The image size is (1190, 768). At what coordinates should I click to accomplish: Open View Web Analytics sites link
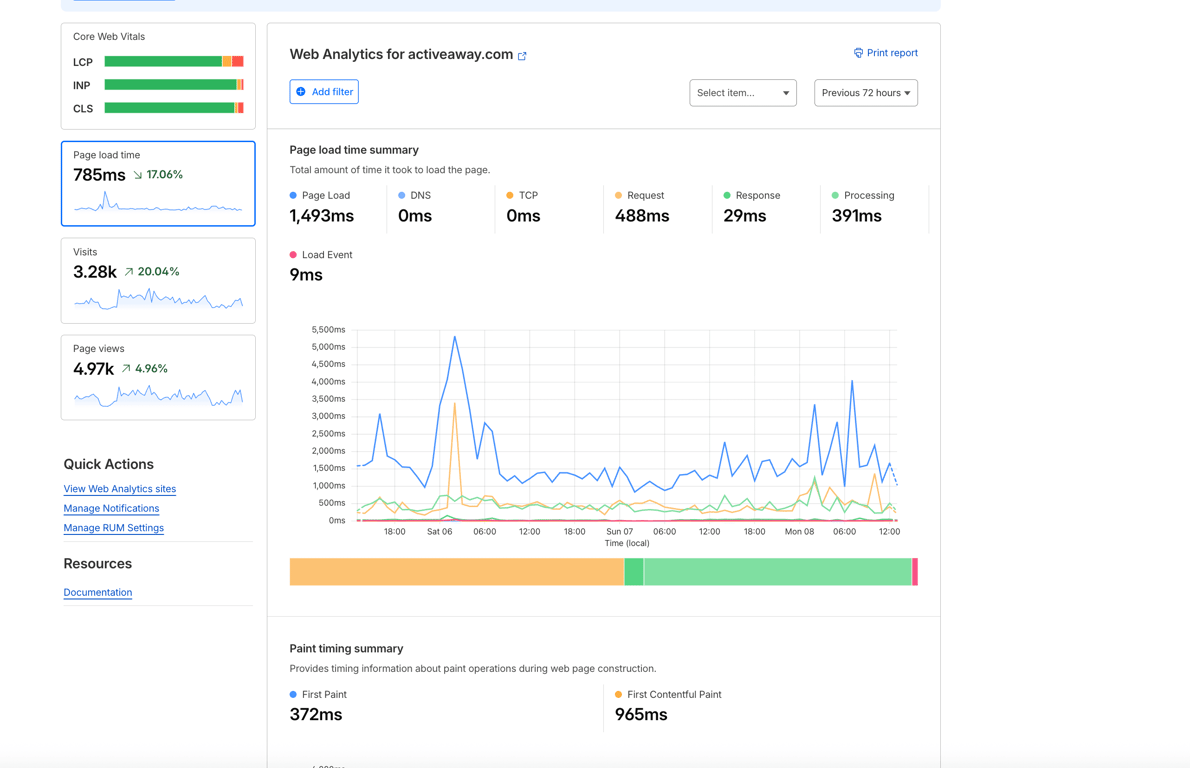119,489
